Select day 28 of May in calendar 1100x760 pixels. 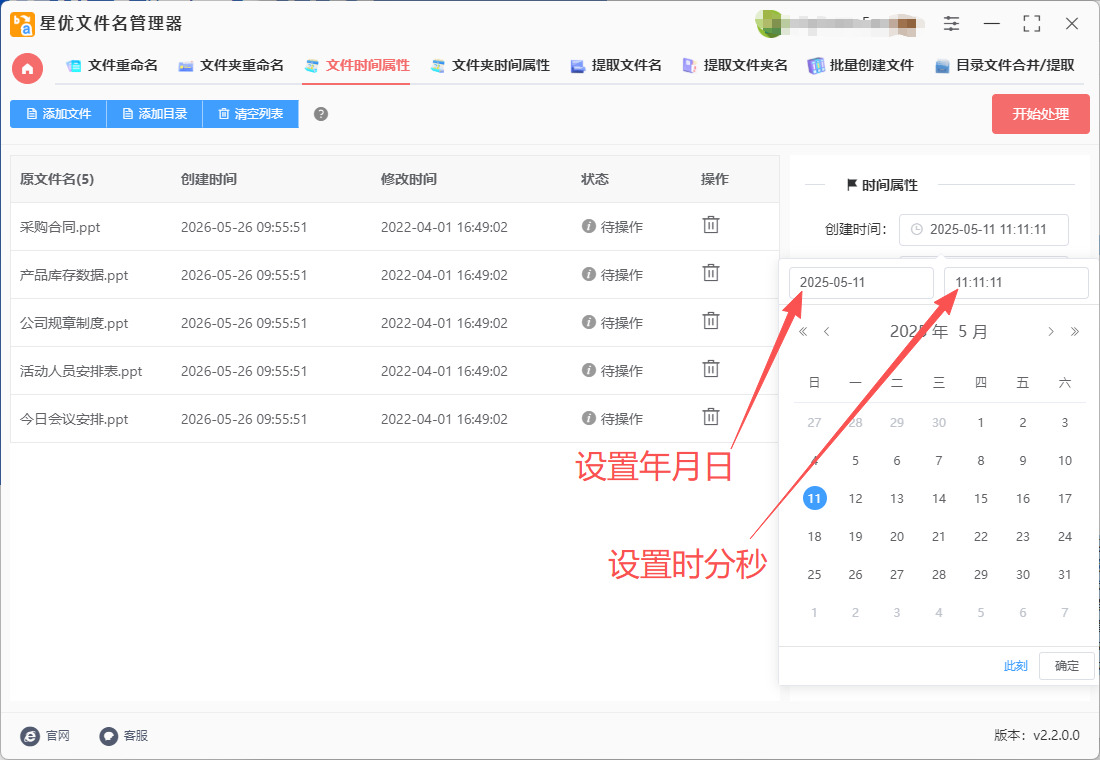pos(939,574)
